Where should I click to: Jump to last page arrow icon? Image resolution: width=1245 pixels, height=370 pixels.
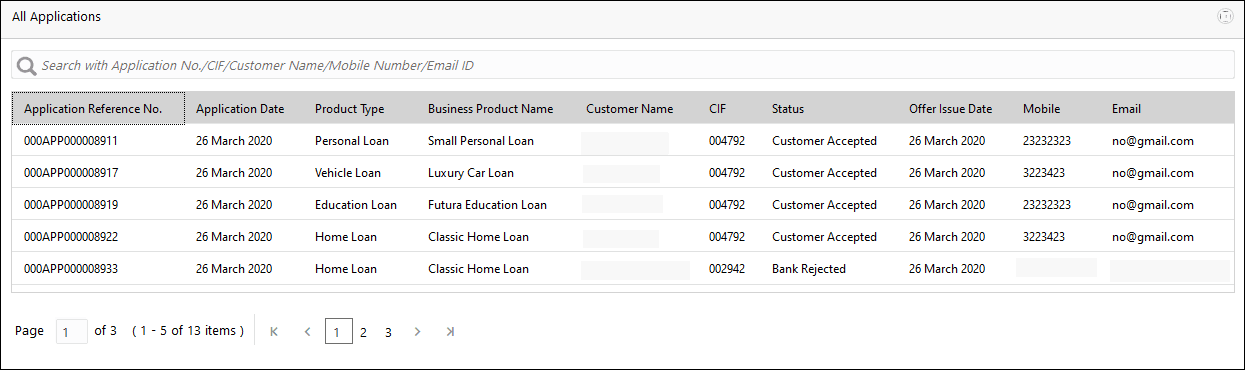(450, 331)
